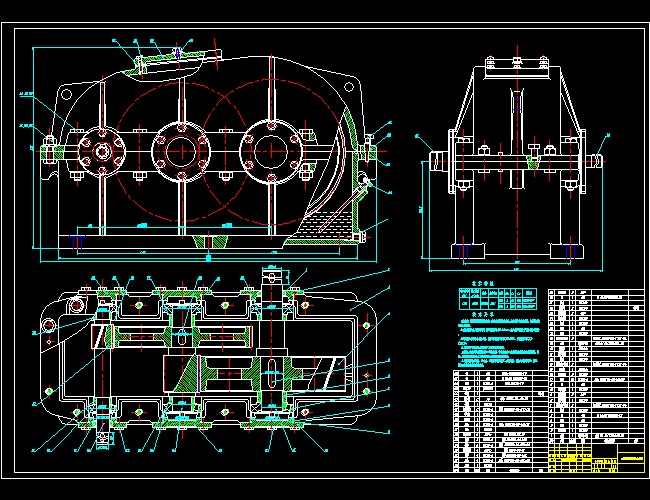Click the upper-right lifting hole of the housing

click(349, 87)
